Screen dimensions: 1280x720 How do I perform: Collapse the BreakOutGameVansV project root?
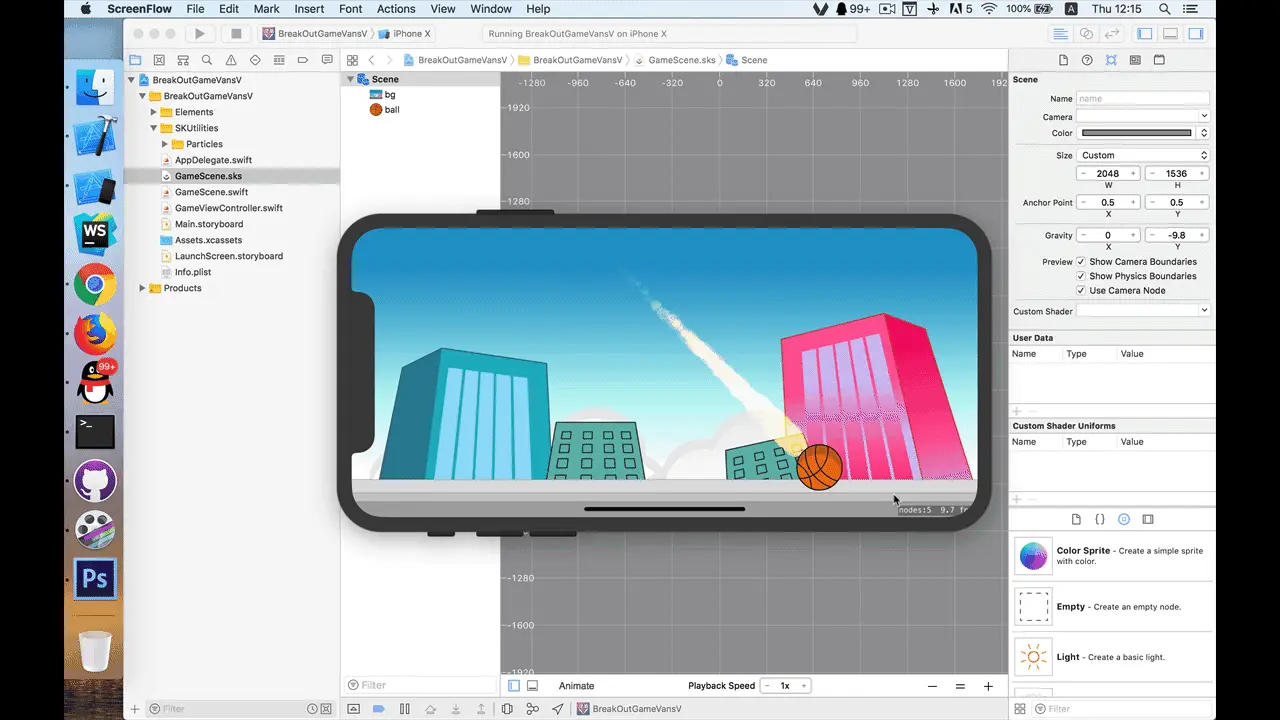(131, 80)
